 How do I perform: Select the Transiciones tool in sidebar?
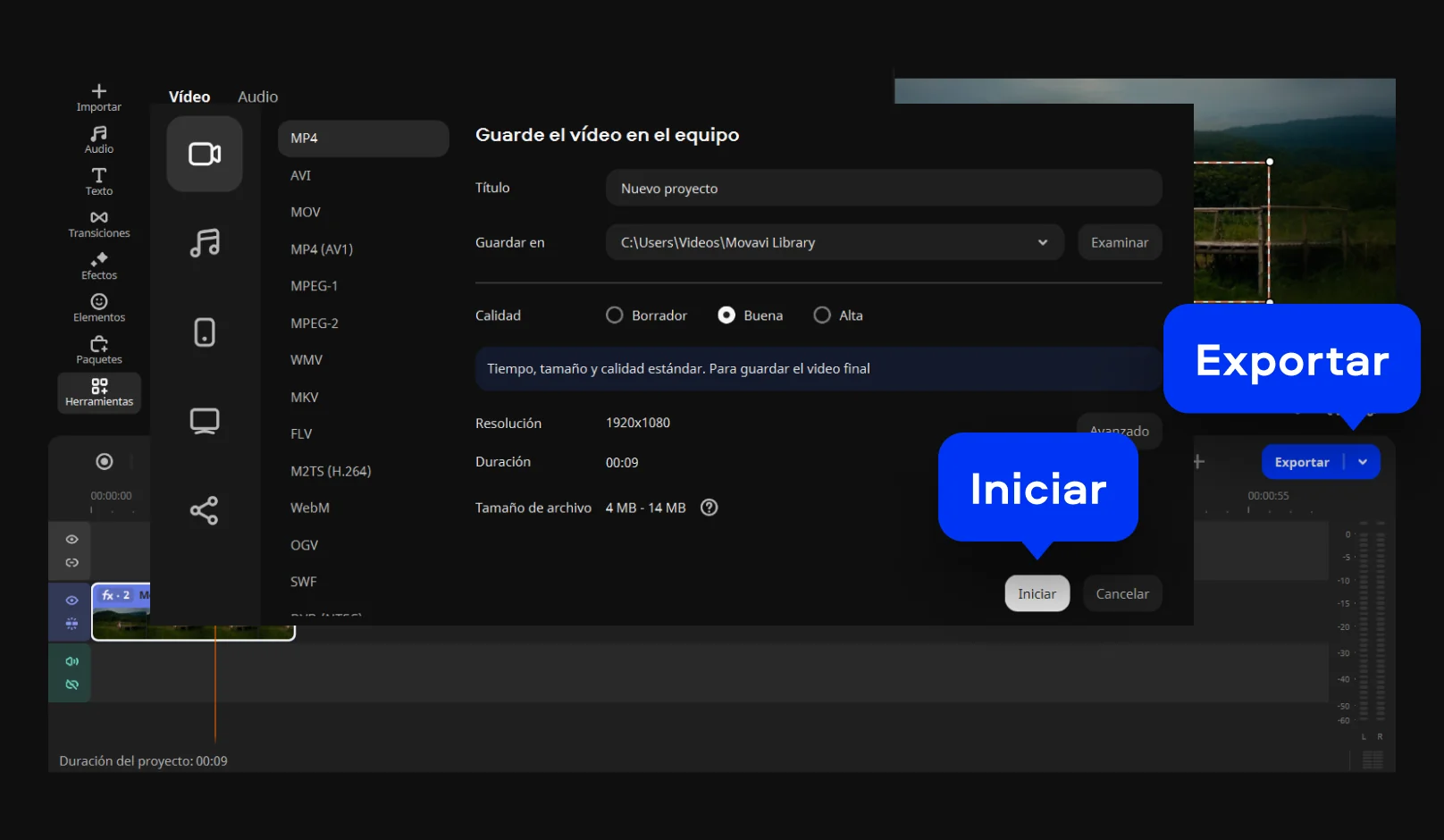point(98,223)
